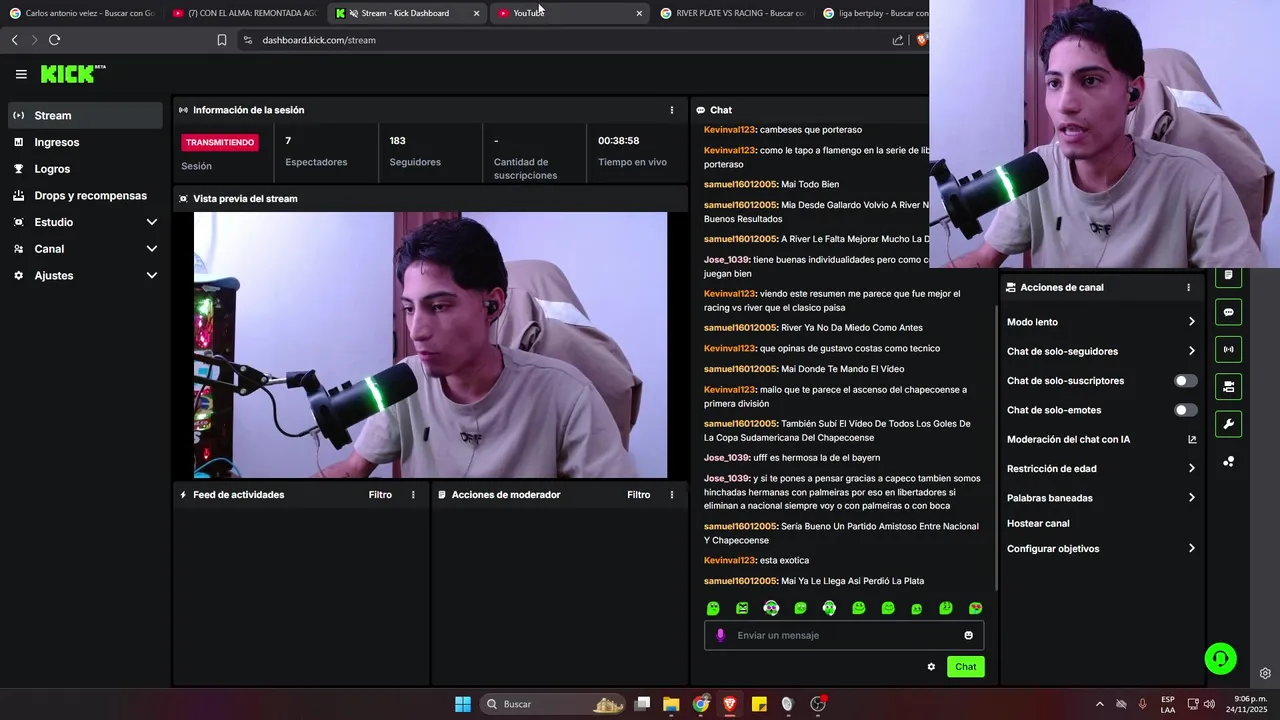This screenshot has height=720, width=1280.
Task: Open OBS Studio from taskbar
Action: point(818,704)
